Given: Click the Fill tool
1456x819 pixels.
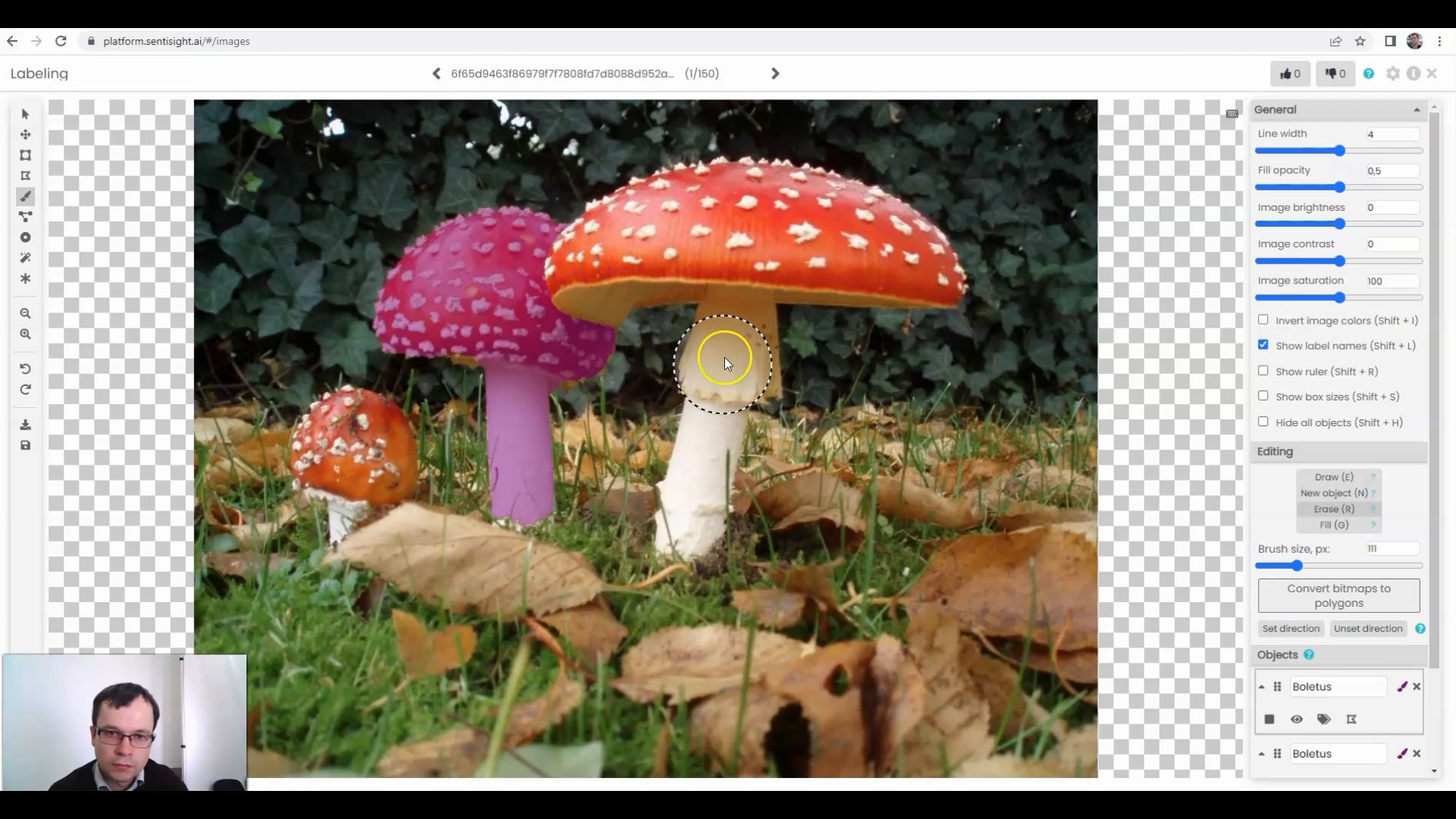Looking at the screenshot, I should [x=1338, y=525].
